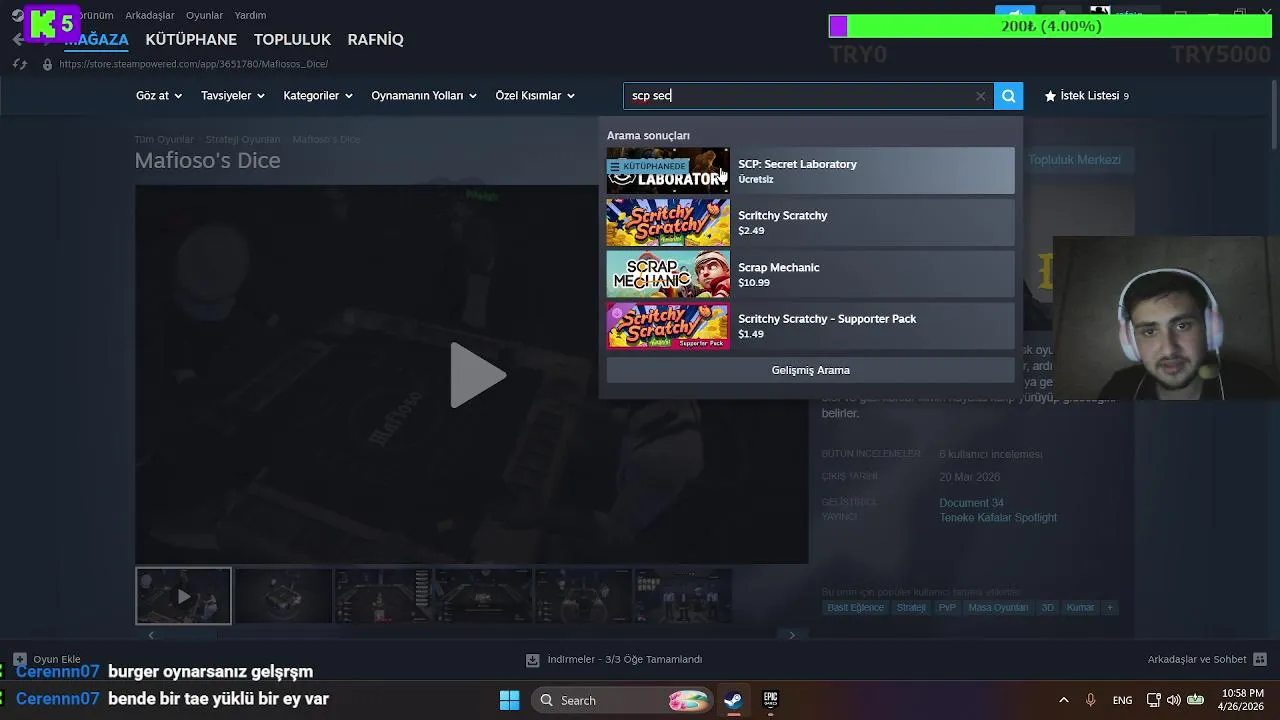
Task: Click the Basit Eğlence tag
Action: point(855,608)
